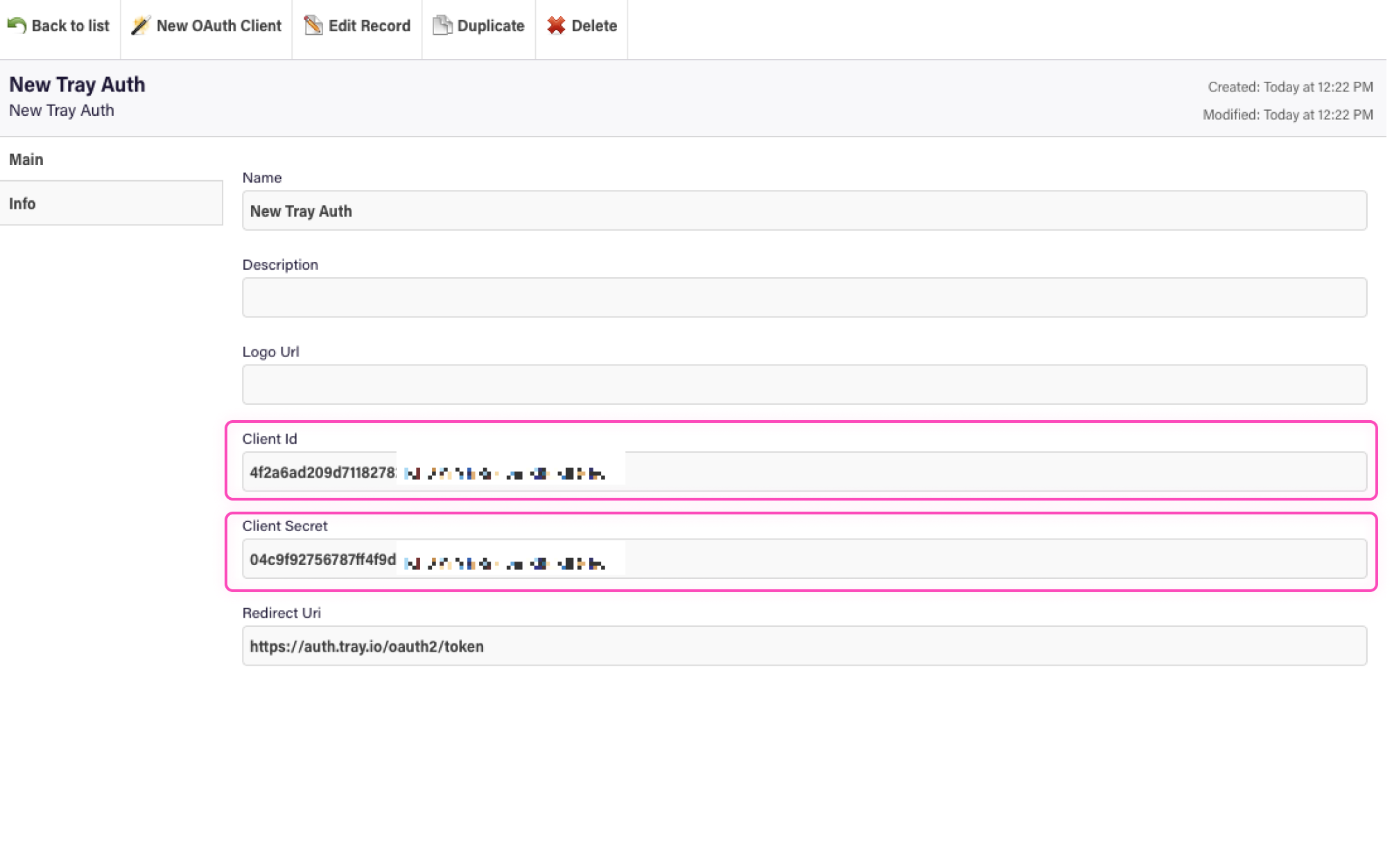Click the New OAuth Client wand icon
The height and width of the screenshot is (868, 1392).
click(141, 26)
